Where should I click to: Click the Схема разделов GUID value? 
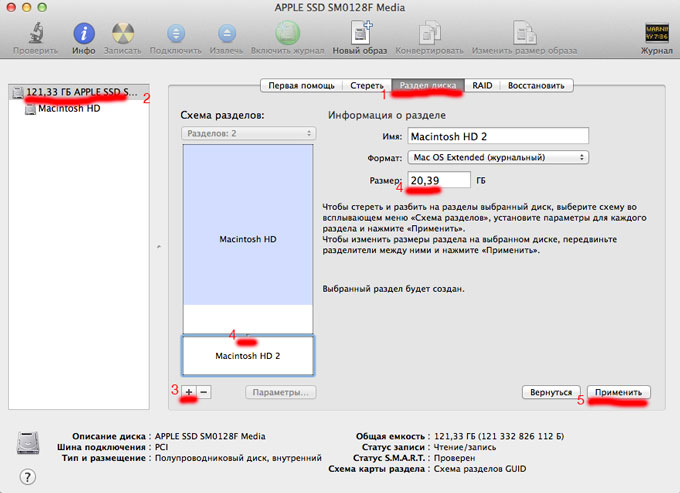click(x=480, y=469)
